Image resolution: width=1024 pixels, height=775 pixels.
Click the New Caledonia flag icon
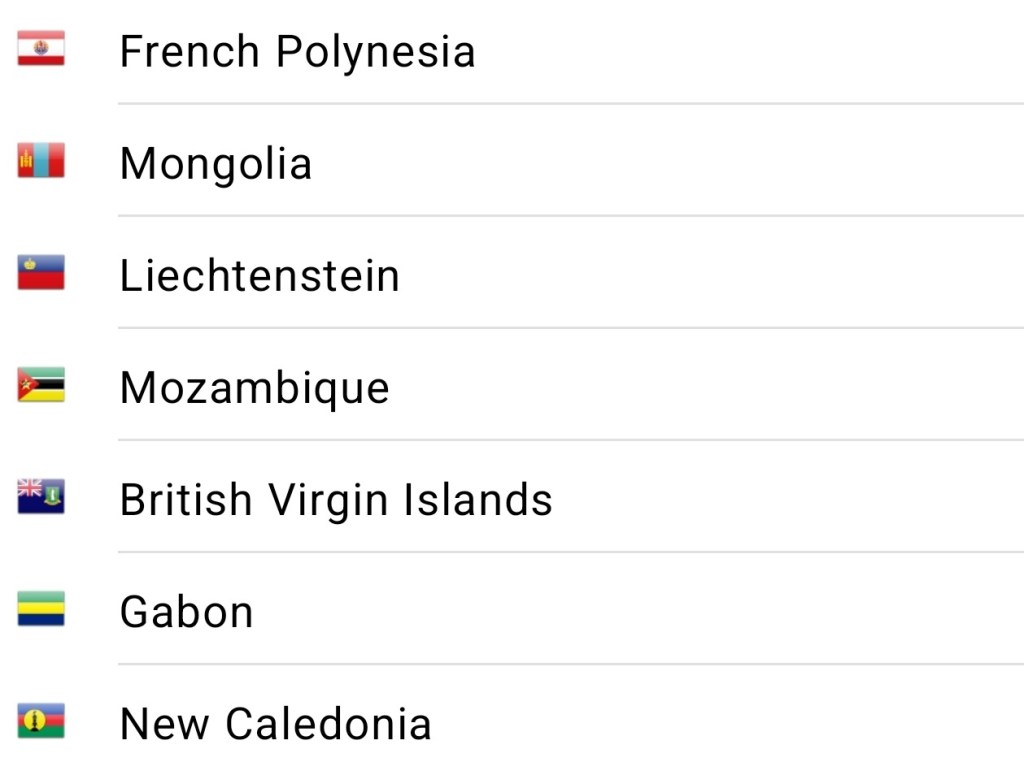coord(41,721)
